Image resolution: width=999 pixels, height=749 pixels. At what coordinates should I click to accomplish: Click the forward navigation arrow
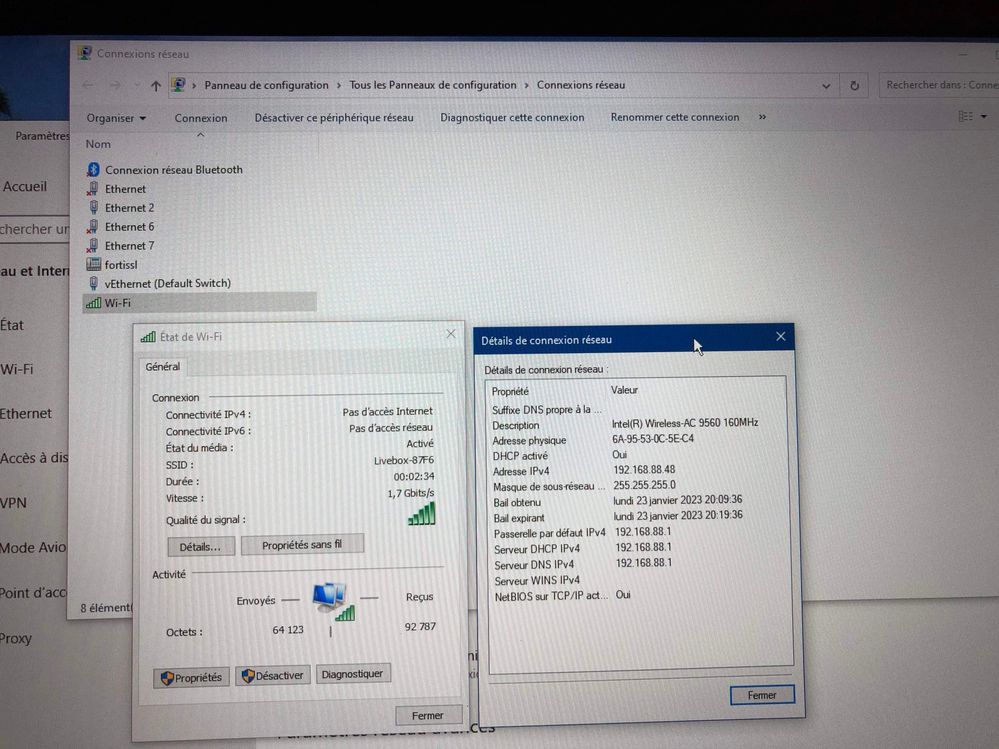[x=115, y=85]
